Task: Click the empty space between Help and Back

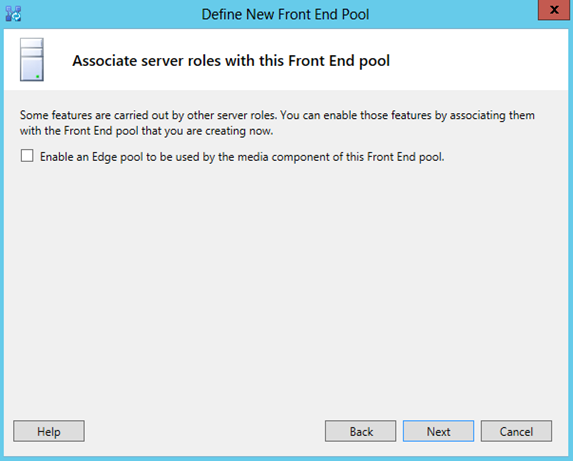Action: (205, 431)
